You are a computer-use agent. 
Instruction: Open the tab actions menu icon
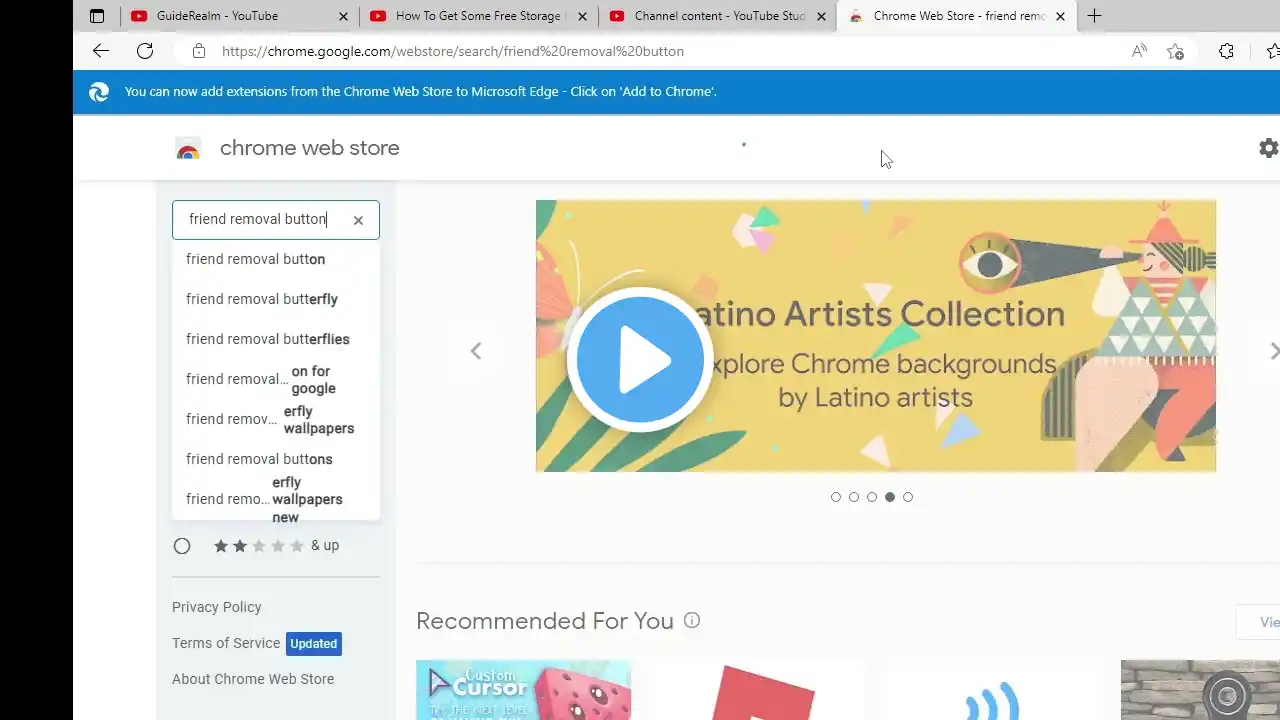(97, 16)
